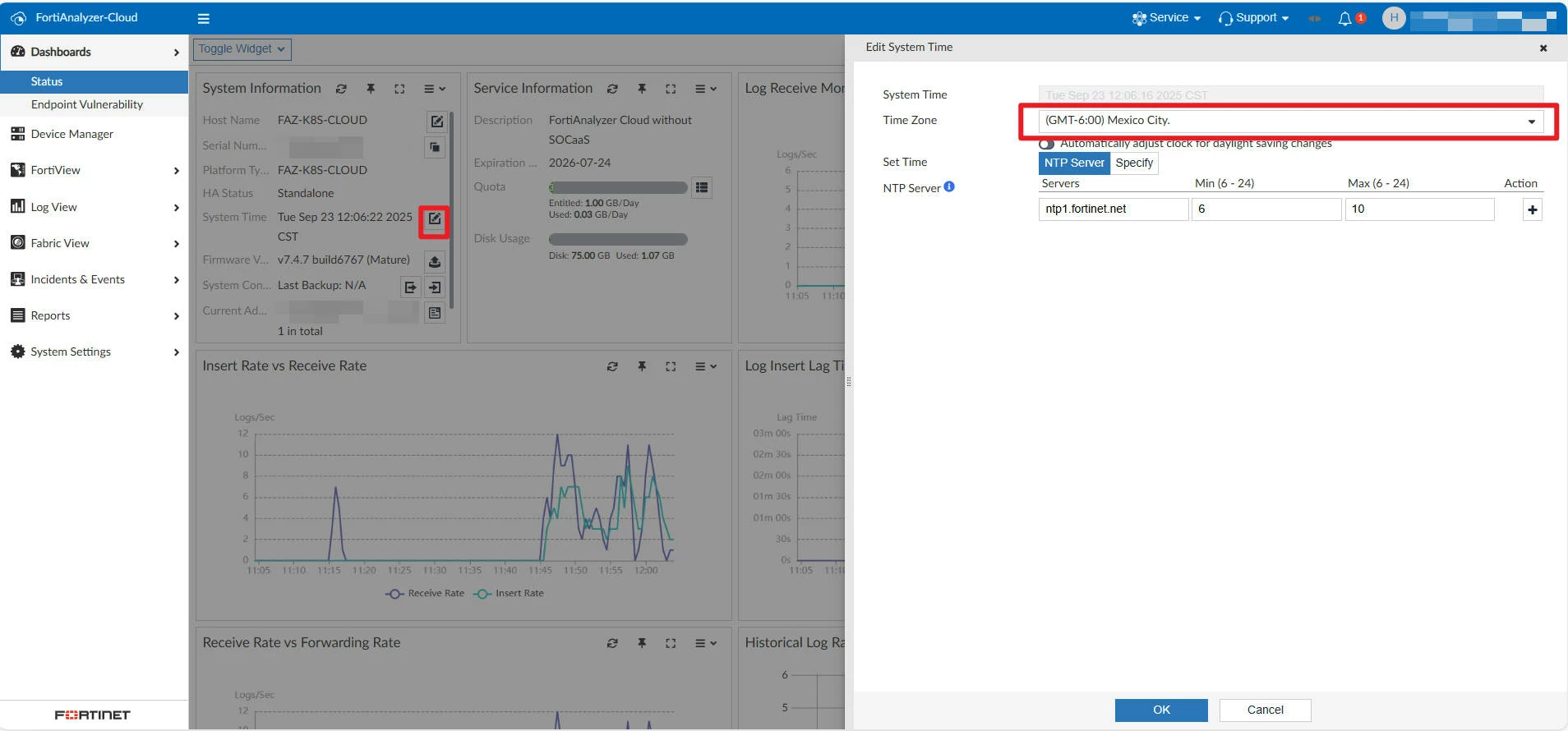Expand the FortiView sidebar section
This screenshot has width=1568, height=731.
95,170
